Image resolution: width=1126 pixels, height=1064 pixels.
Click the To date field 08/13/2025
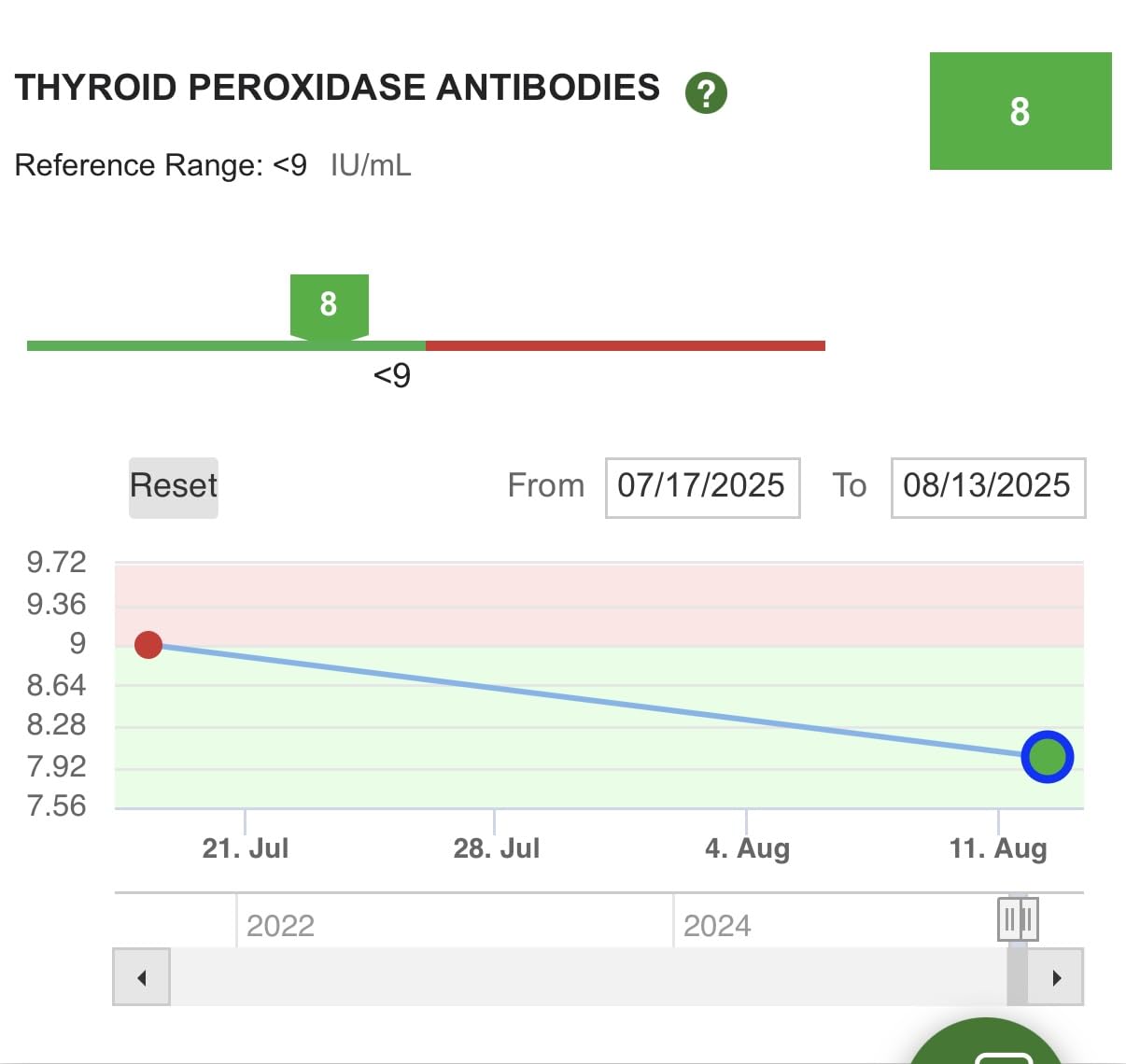point(987,486)
